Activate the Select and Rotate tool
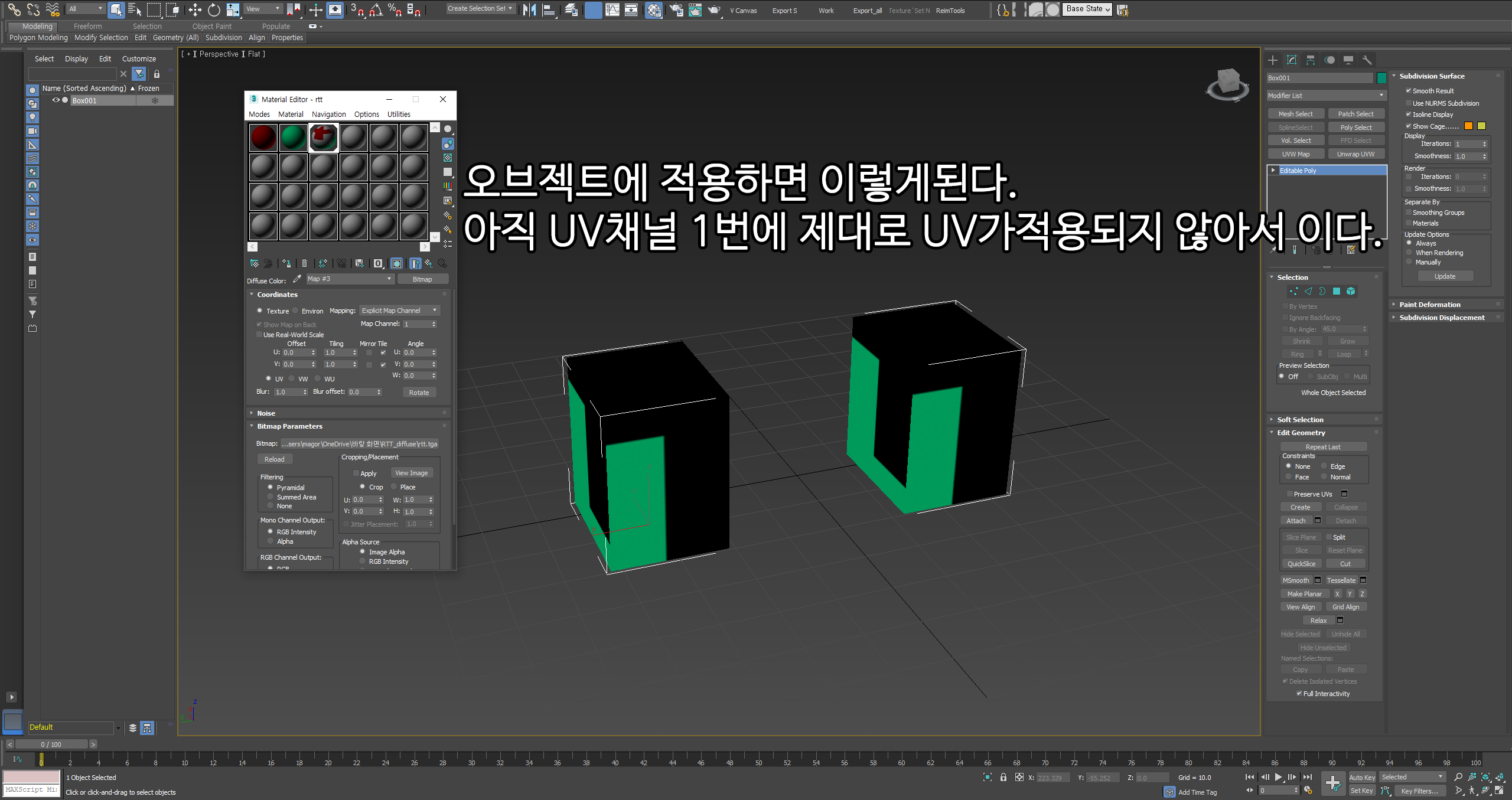Image resolution: width=1512 pixels, height=800 pixels. [x=214, y=9]
